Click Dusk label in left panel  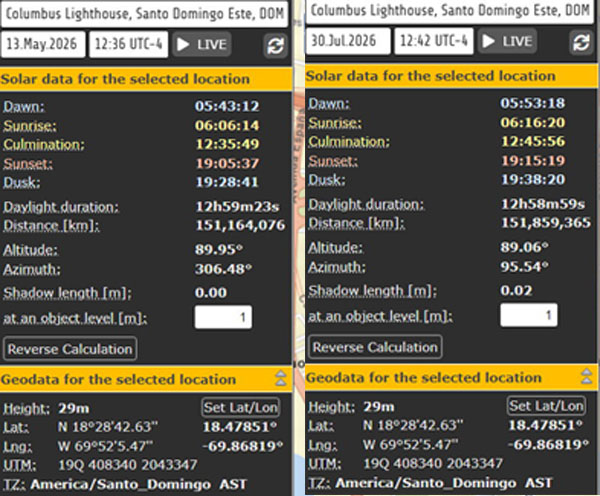point(22,182)
